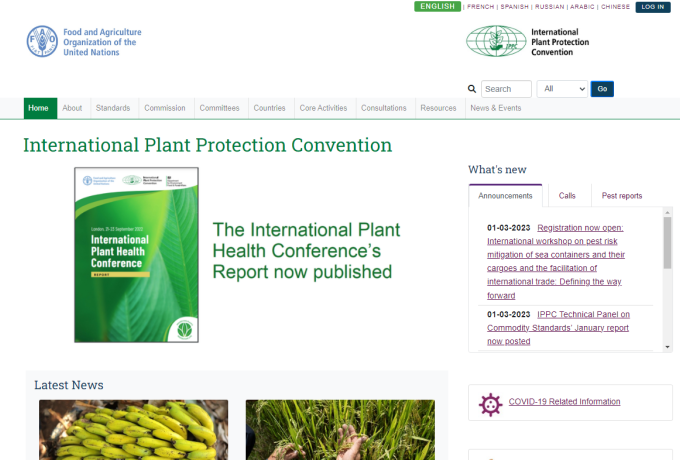Viewport: 680px width, 460px height.
Task: Open COVID-19 Related Information link
Action: pyautogui.click(x=564, y=401)
